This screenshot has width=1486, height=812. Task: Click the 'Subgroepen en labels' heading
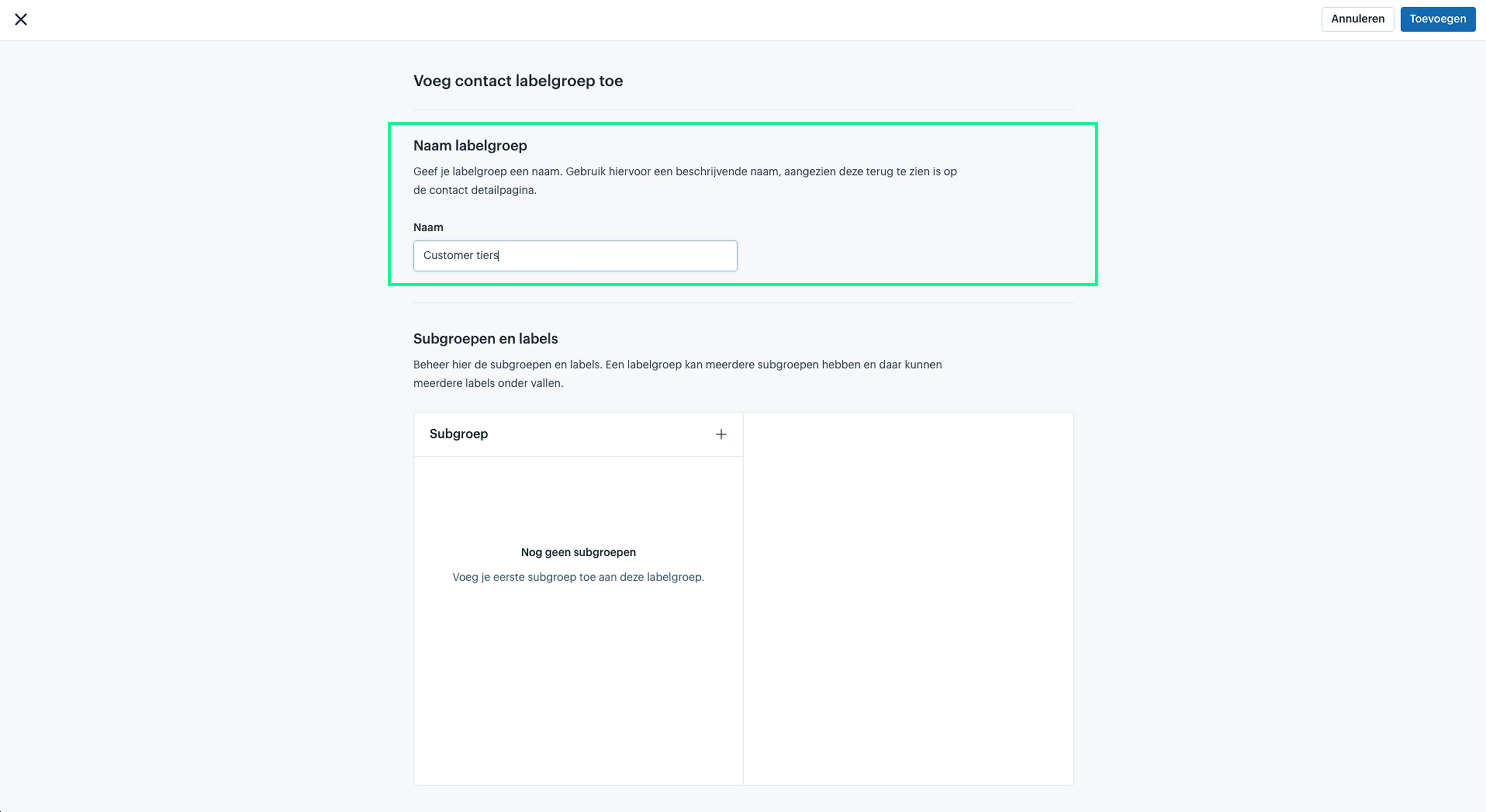486,339
